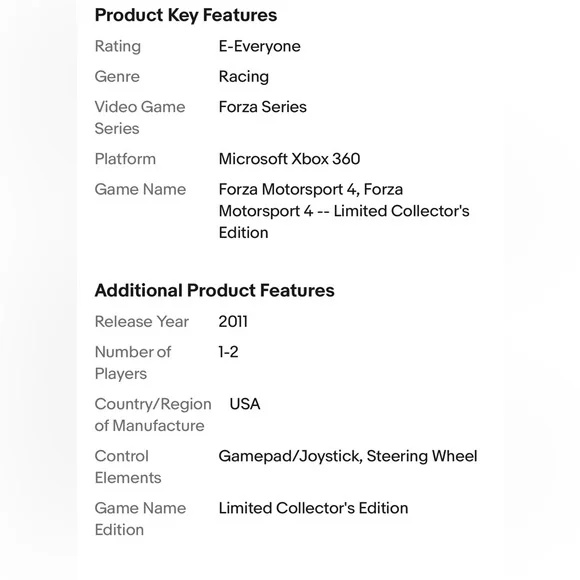580x580 pixels.
Task: Select the Microsoft Xbox 360 platform text
Action: [289, 159]
